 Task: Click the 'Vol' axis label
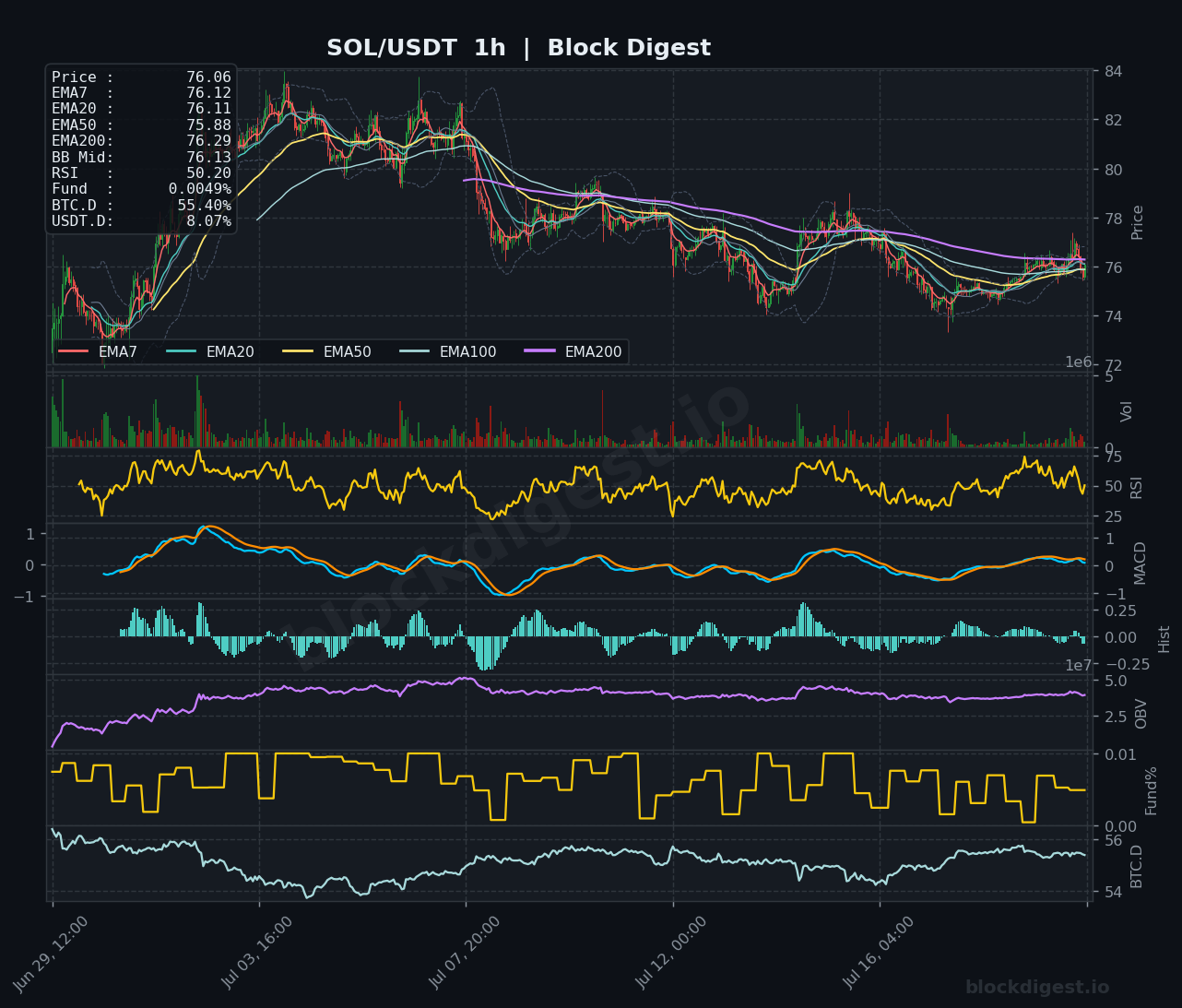coord(1127,411)
